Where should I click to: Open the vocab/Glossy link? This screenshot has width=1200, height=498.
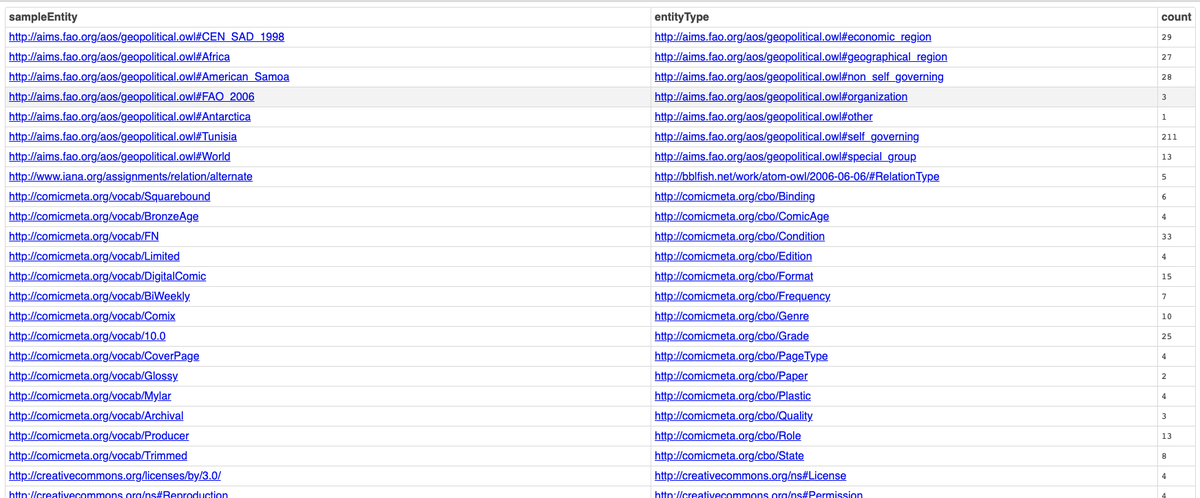coord(93,377)
